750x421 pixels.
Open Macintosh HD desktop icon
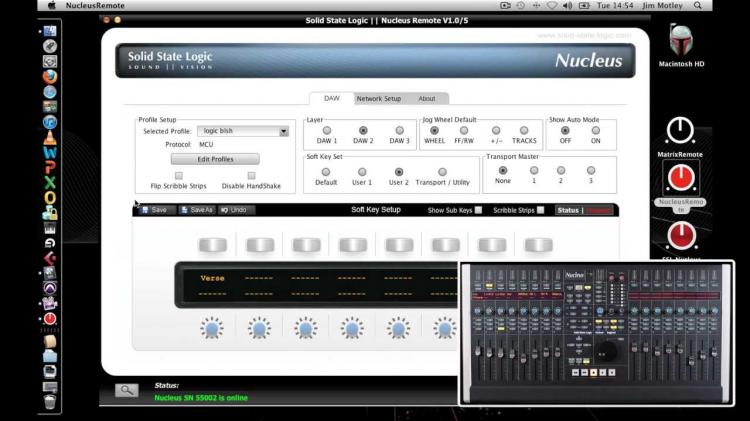(681, 46)
